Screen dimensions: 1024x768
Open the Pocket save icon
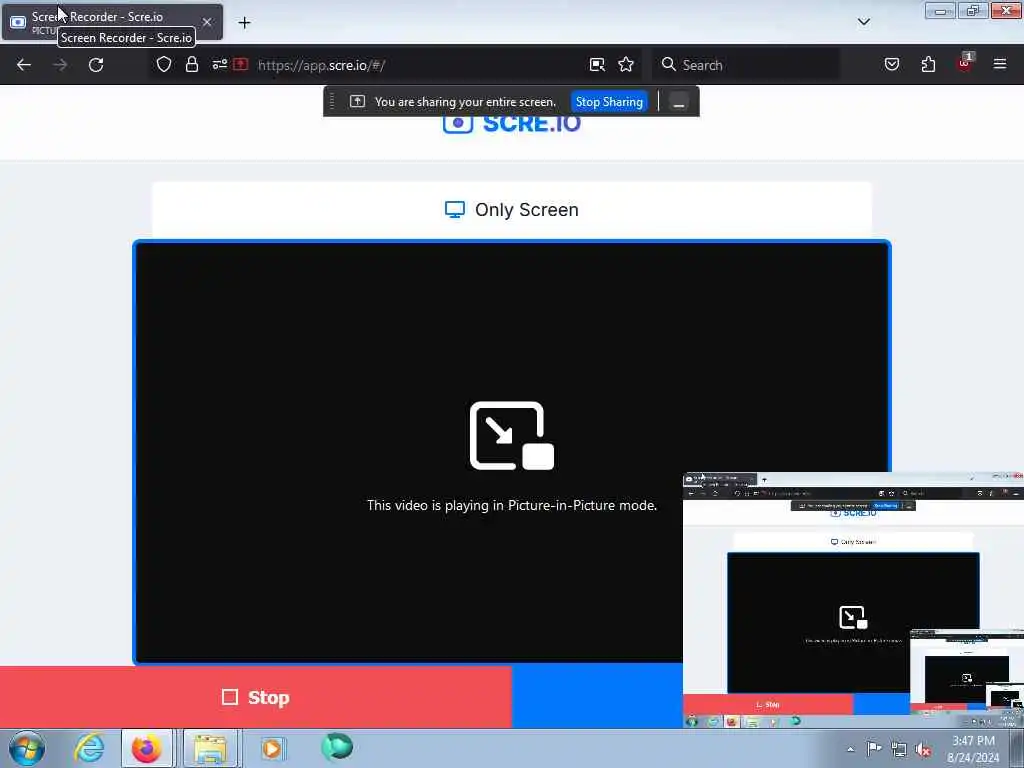[x=891, y=64]
